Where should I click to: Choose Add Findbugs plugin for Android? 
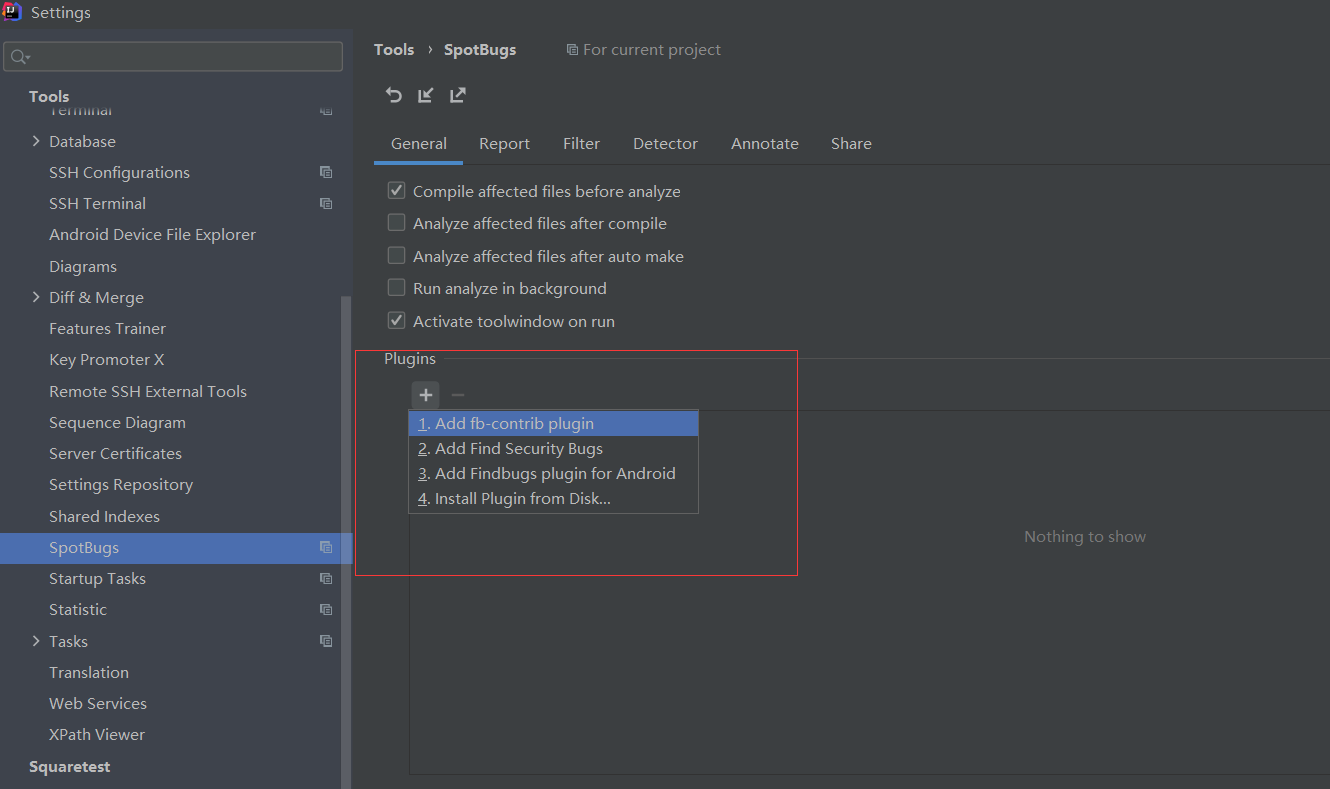553,473
